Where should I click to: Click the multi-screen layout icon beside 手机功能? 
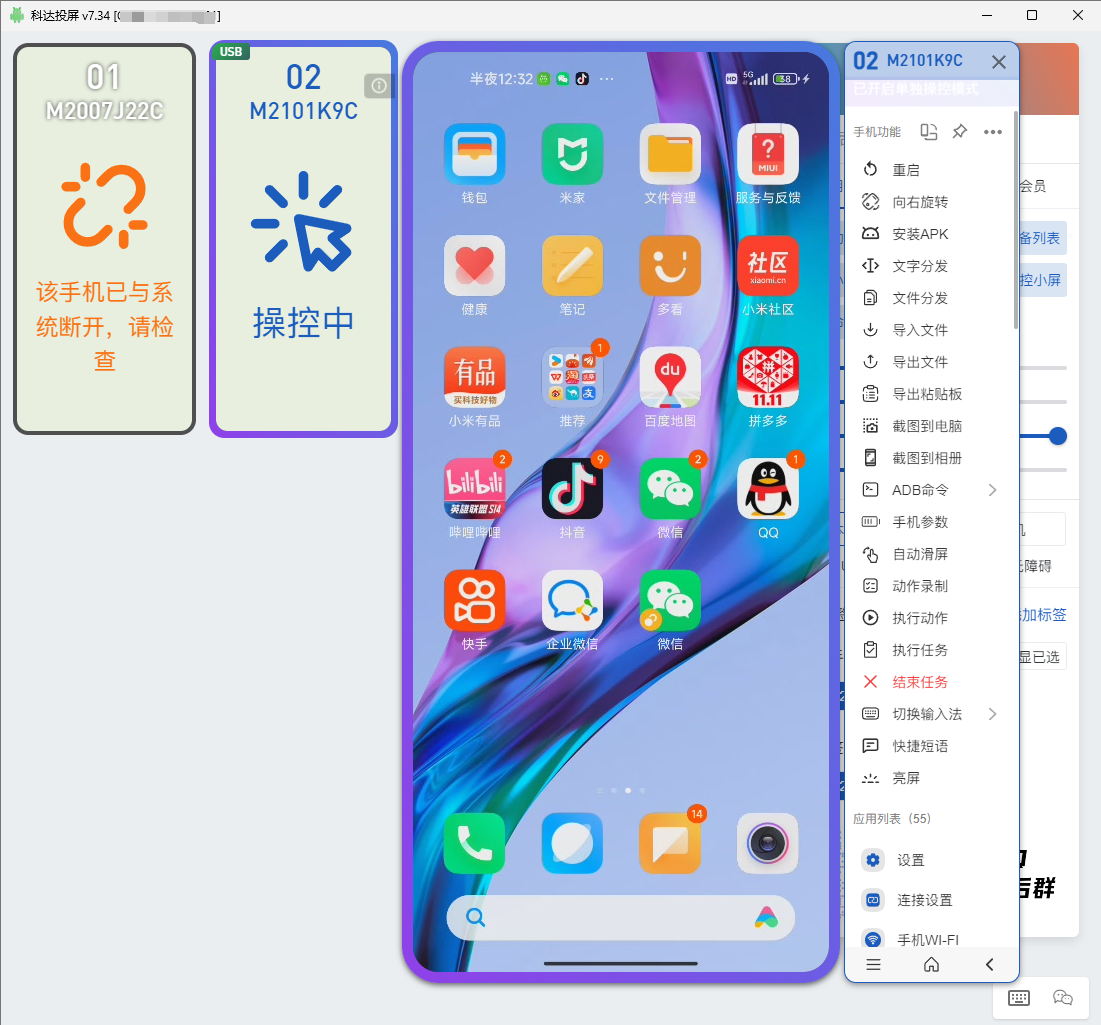click(928, 132)
